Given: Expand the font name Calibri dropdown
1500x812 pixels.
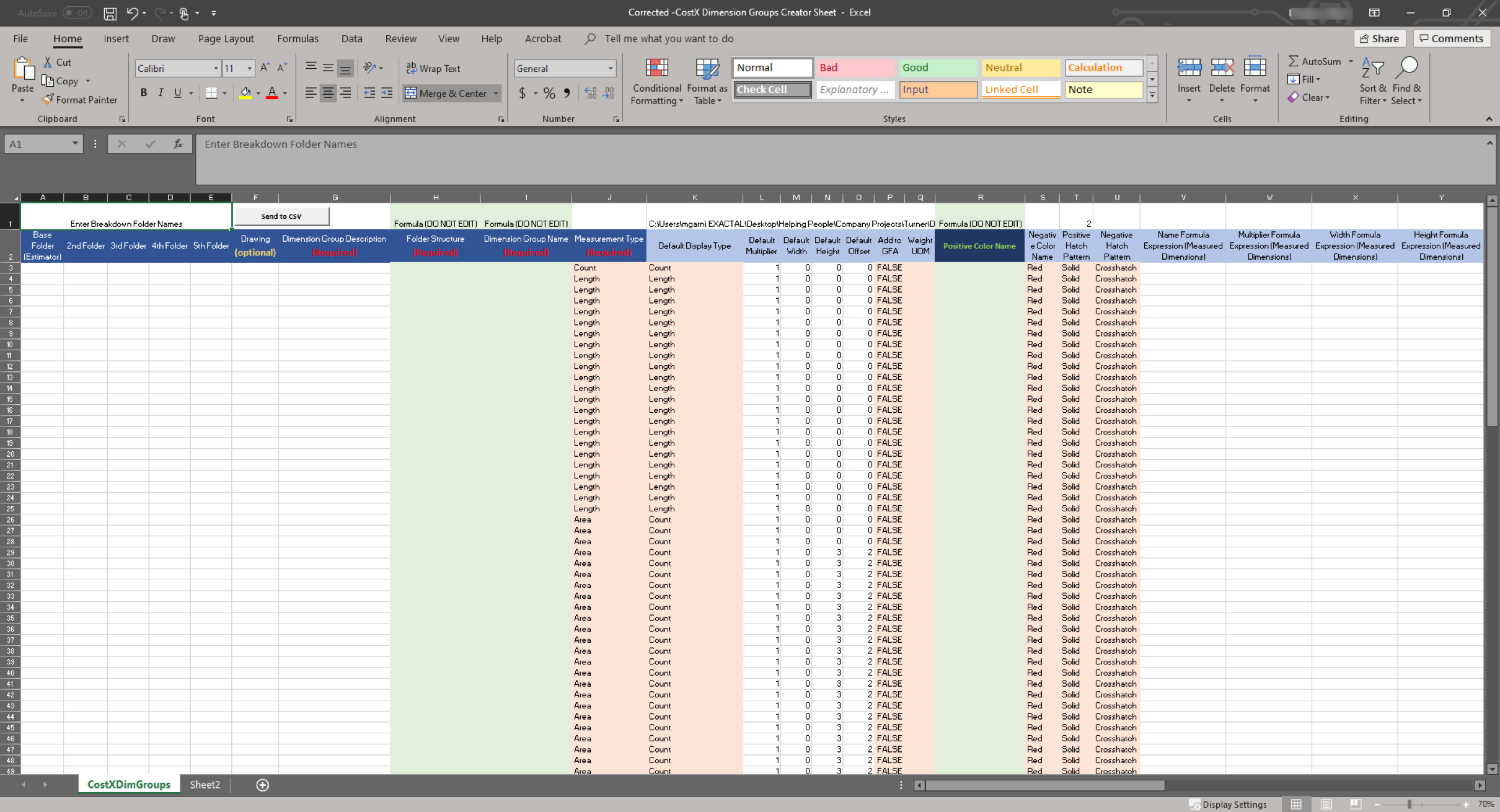Looking at the screenshot, I should (216, 68).
